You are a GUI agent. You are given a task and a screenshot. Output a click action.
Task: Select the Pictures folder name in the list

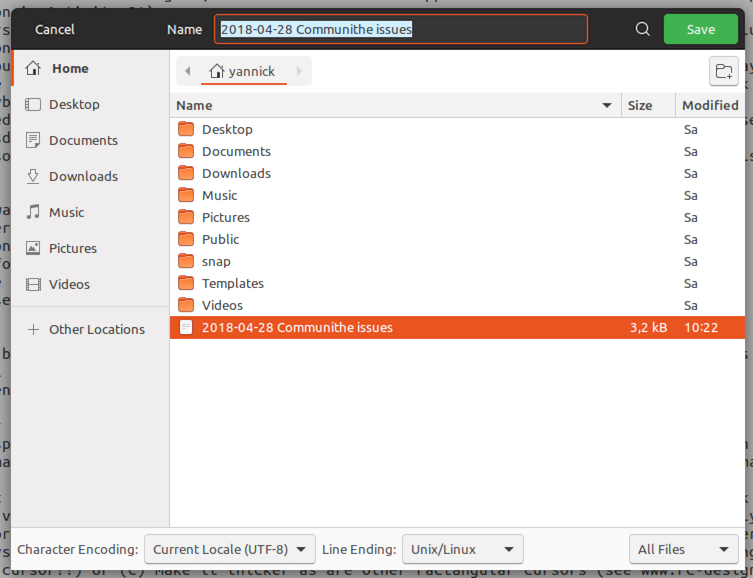[x=226, y=217]
